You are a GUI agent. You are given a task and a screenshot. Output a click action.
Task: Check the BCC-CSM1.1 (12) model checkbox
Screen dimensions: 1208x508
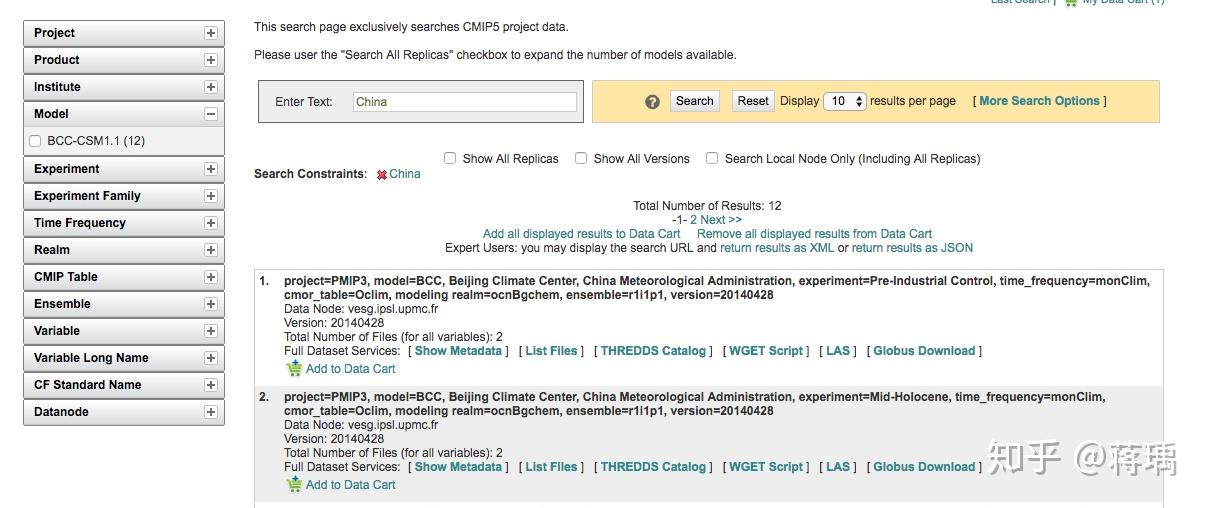pos(36,141)
